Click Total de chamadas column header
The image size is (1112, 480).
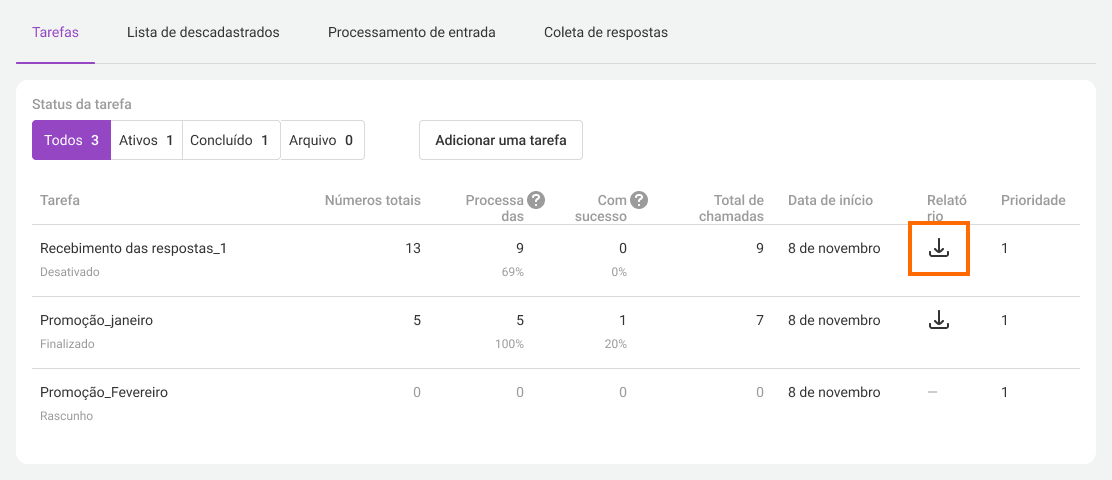tap(731, 208)
